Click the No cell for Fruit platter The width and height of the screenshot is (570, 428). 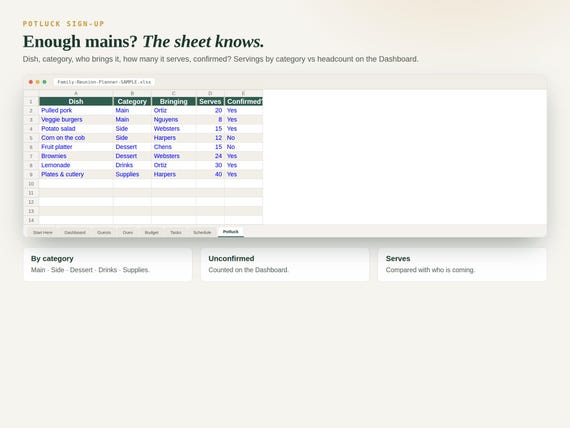click(244, 147)
